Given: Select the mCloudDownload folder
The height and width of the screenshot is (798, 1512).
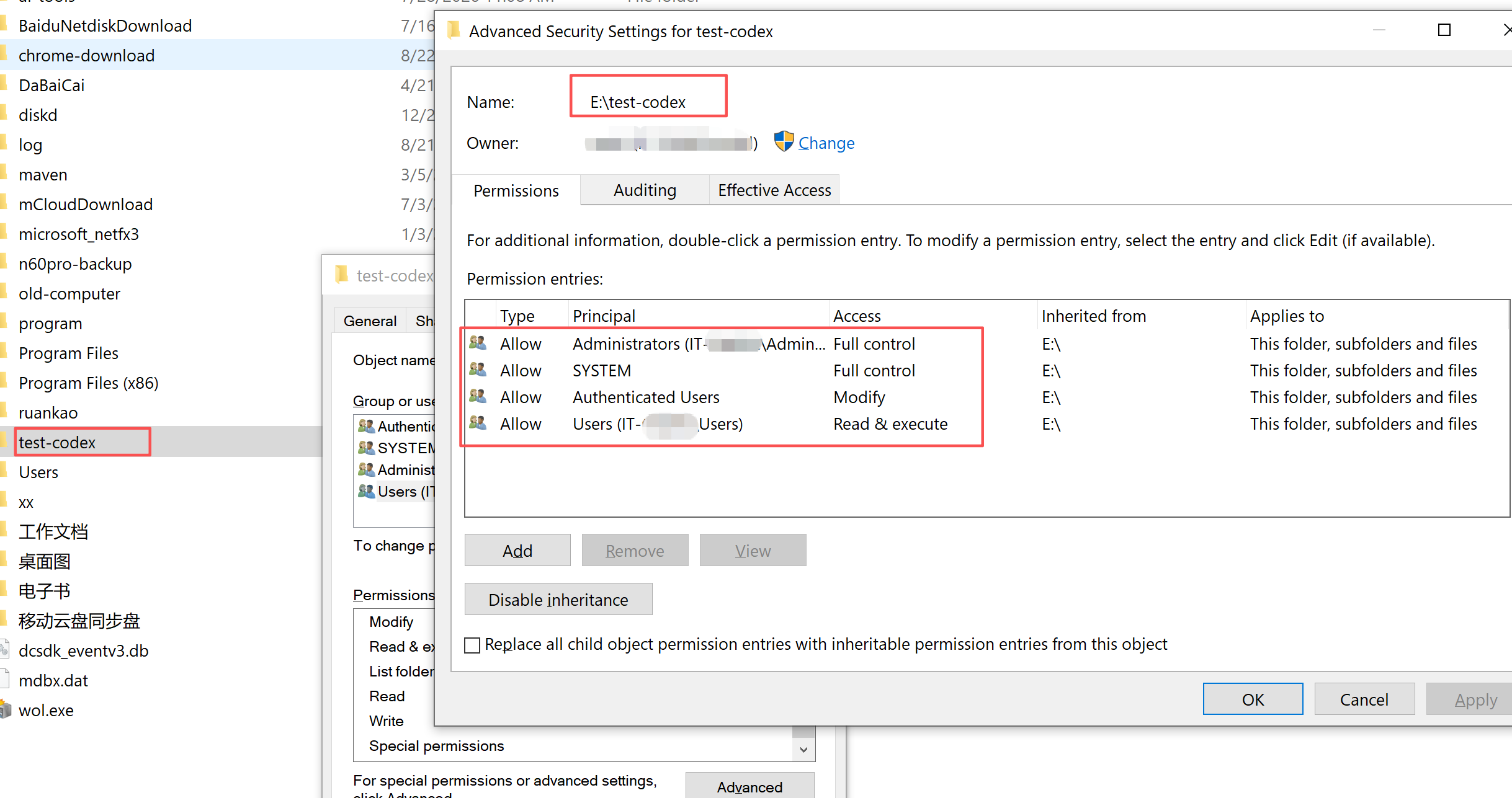Looking at the screenshot, I should pos(86,204).
